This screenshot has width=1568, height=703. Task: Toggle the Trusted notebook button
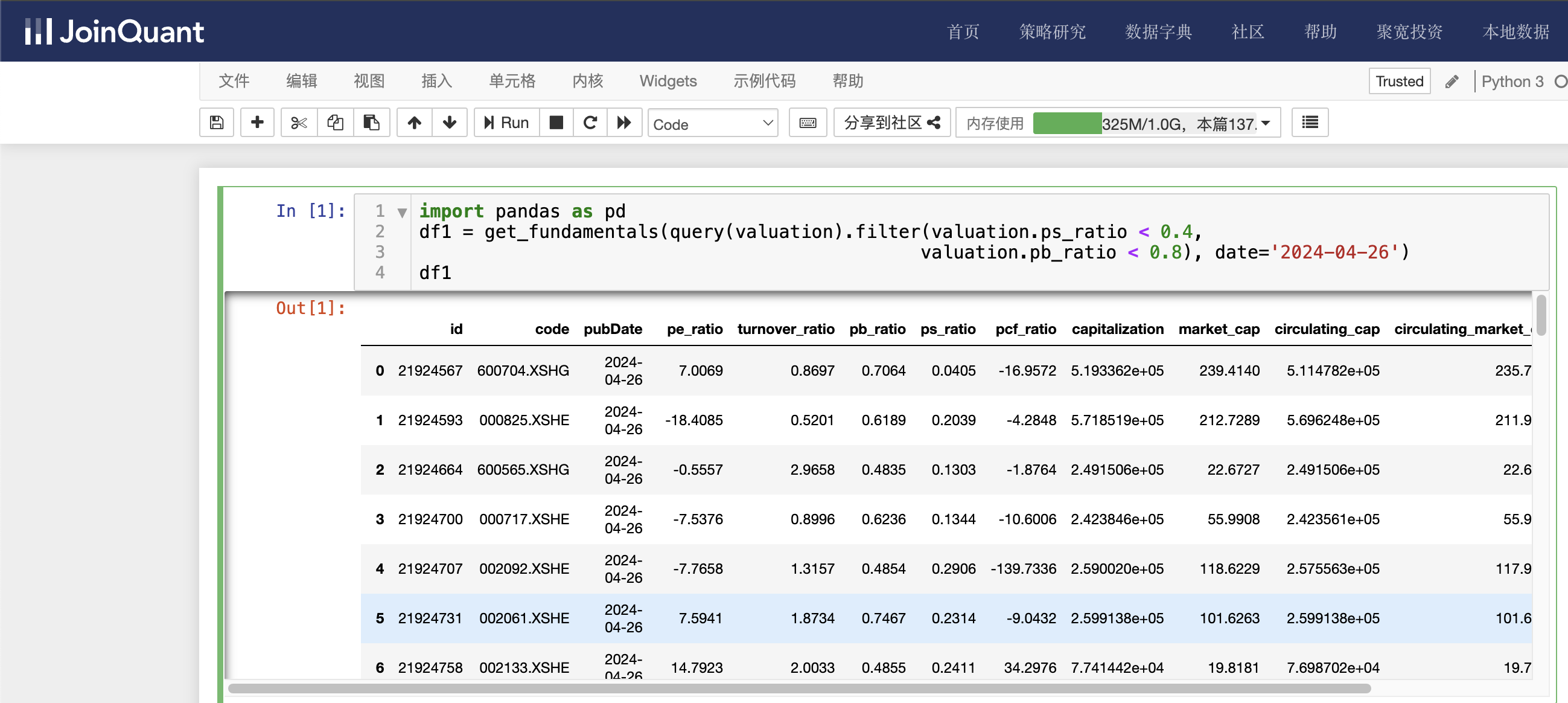click(1399, 82)
